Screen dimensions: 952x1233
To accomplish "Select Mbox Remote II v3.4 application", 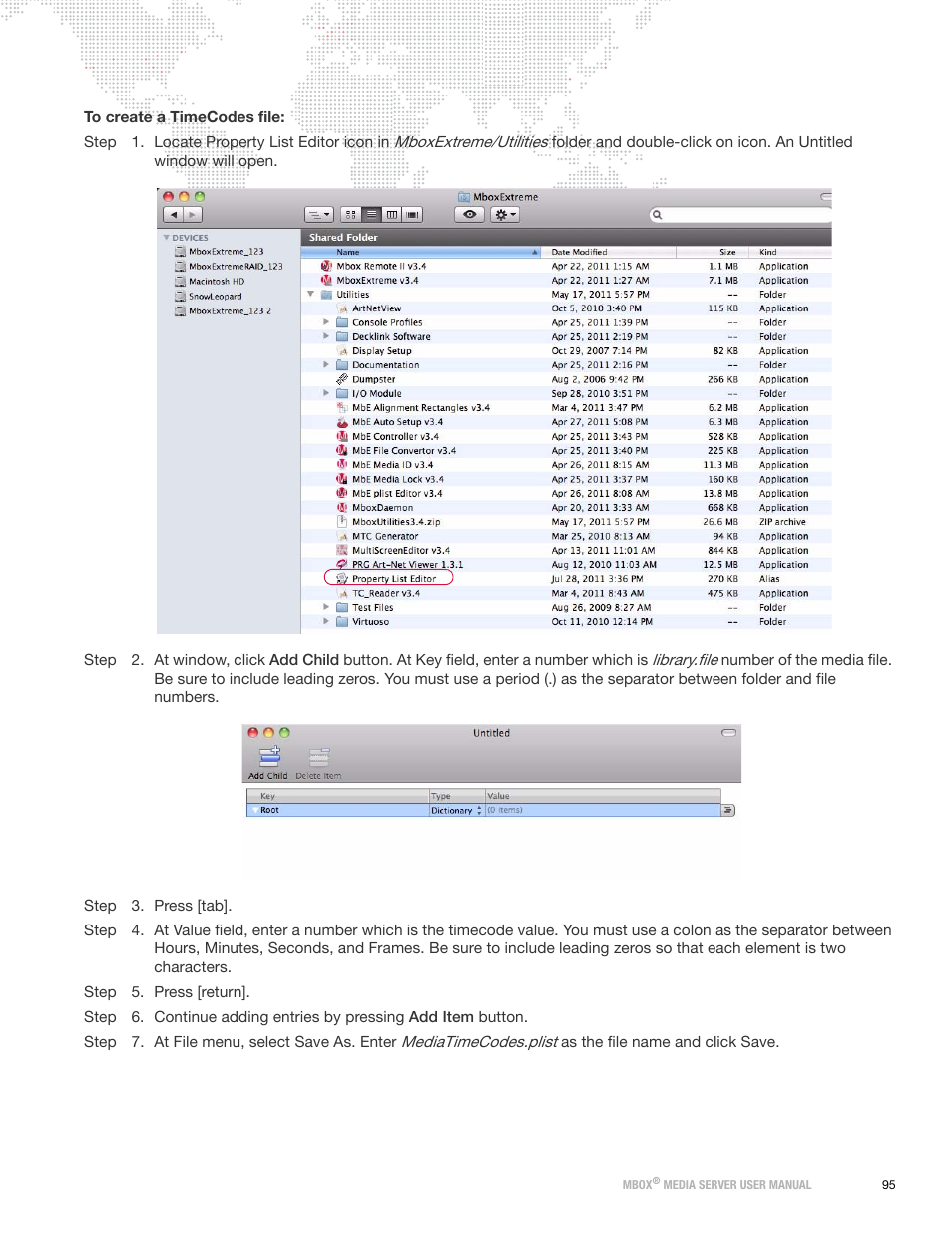I will point(380,267).
